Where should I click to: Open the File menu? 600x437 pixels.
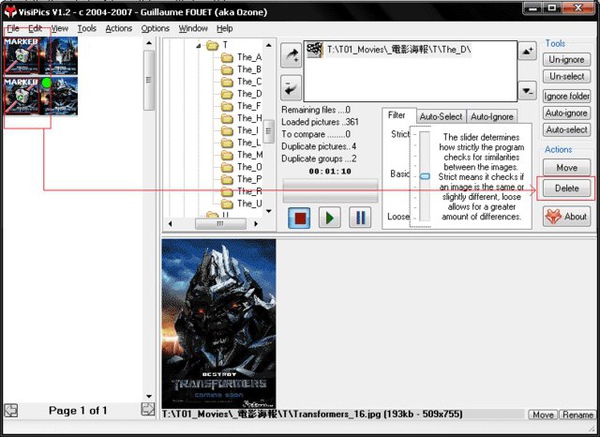(x=13, y=28)
